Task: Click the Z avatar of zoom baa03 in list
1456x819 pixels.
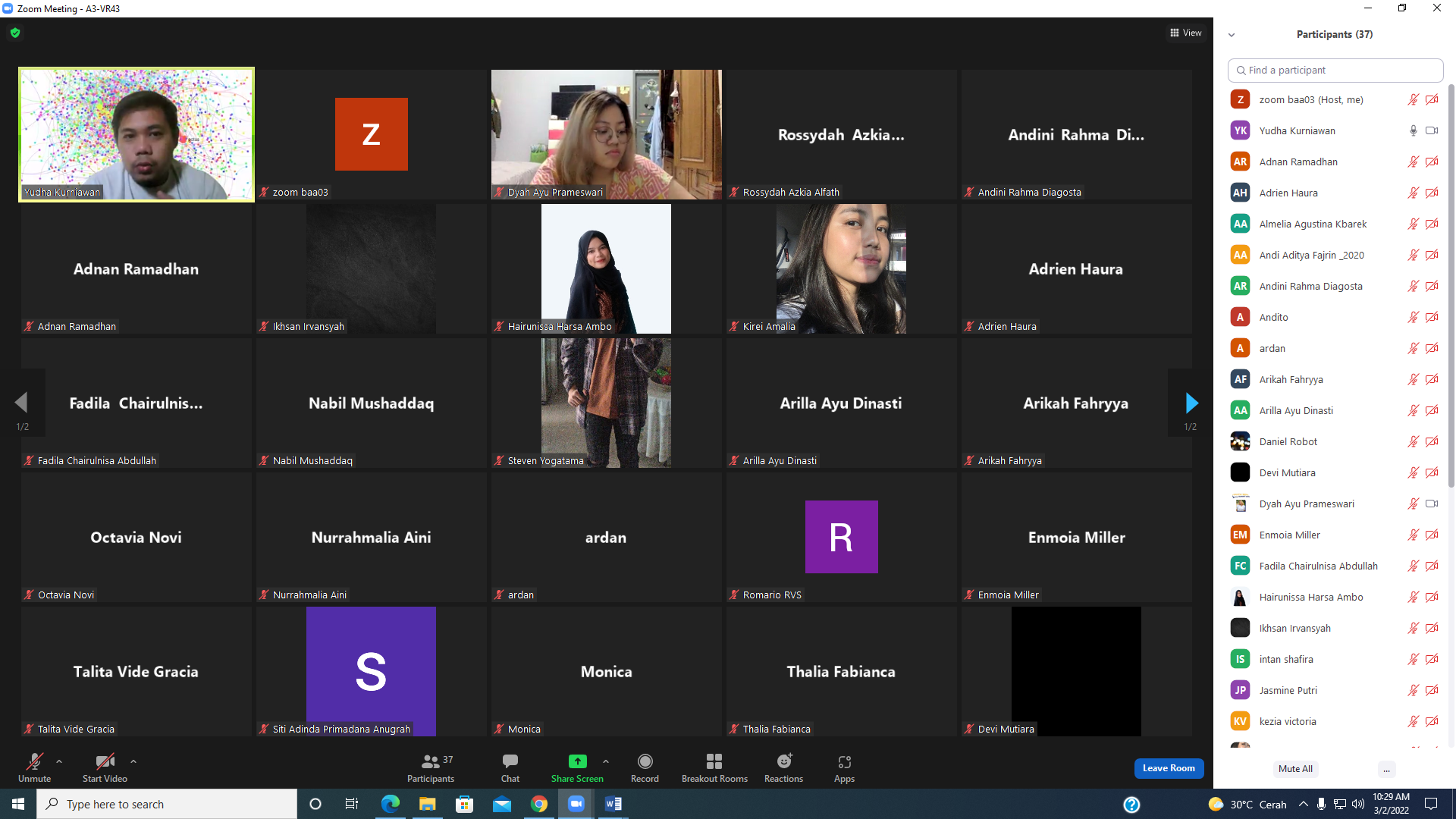Action: 1241,99
